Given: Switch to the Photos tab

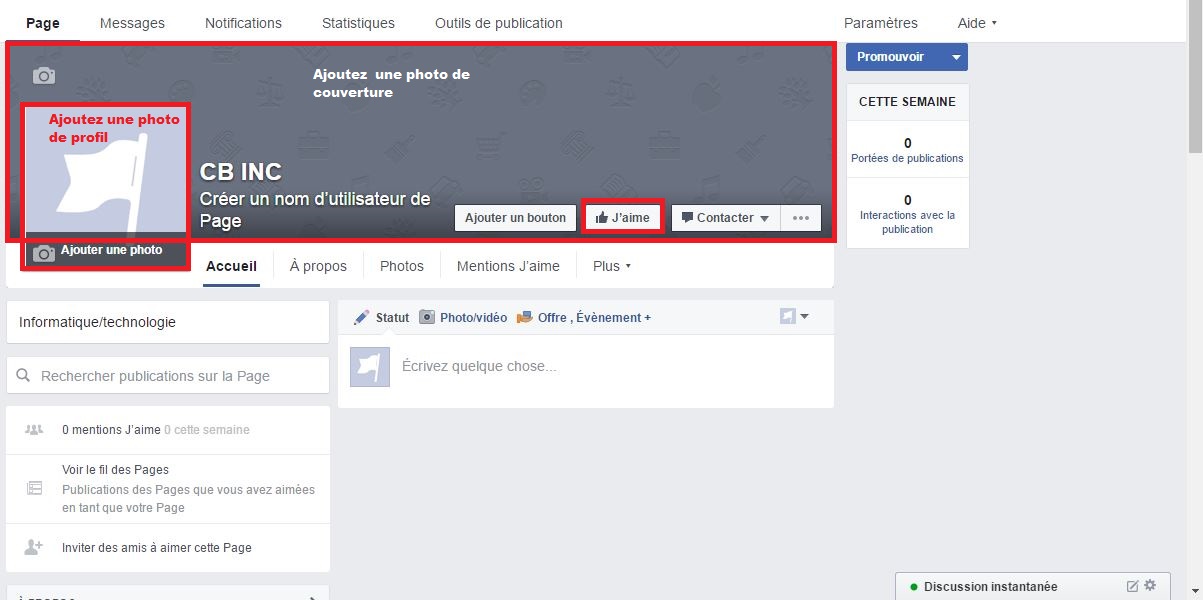Looking at the screenshot, I should click(402, 266).
